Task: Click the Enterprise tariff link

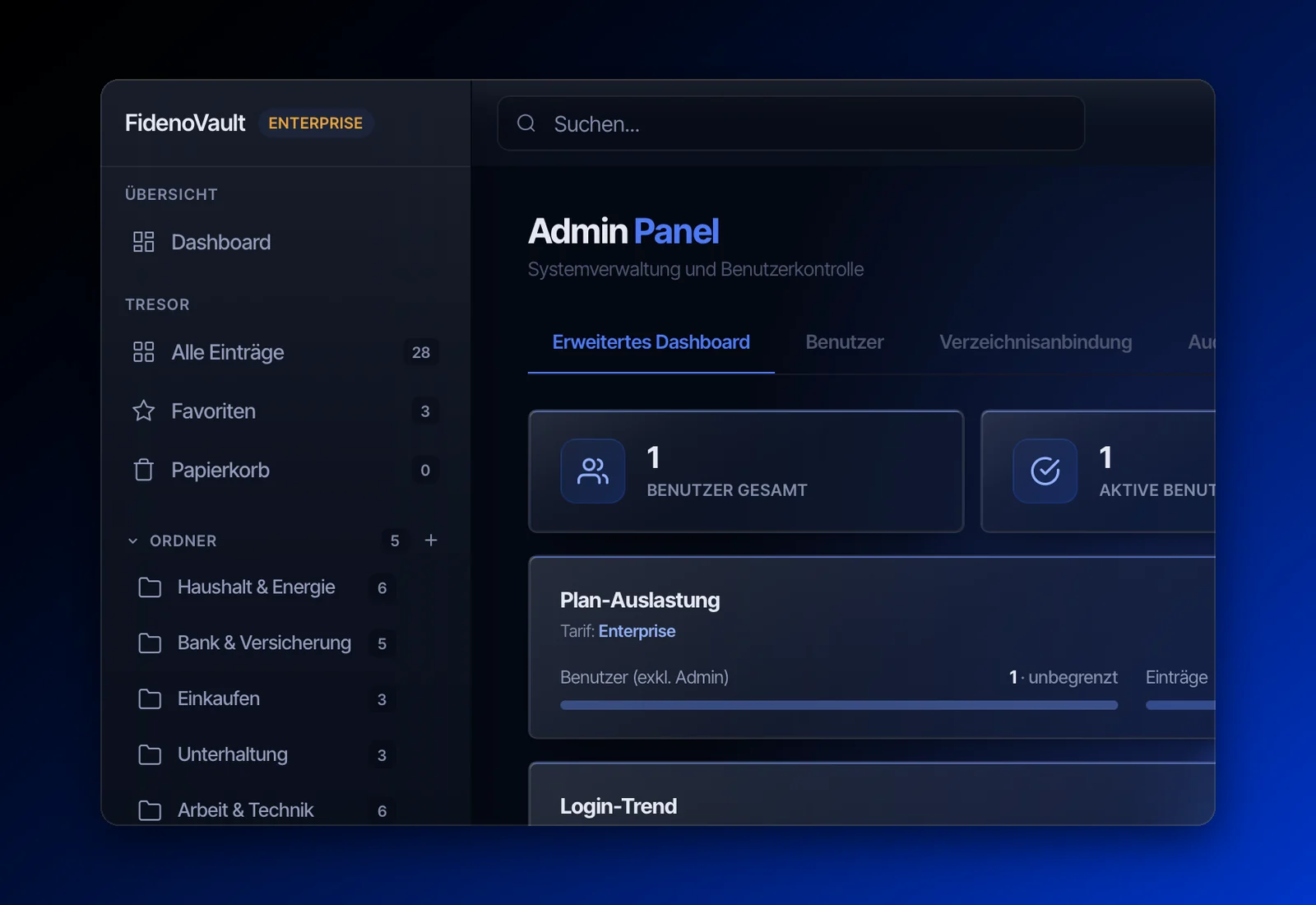Action: click(x=637, y=631)
